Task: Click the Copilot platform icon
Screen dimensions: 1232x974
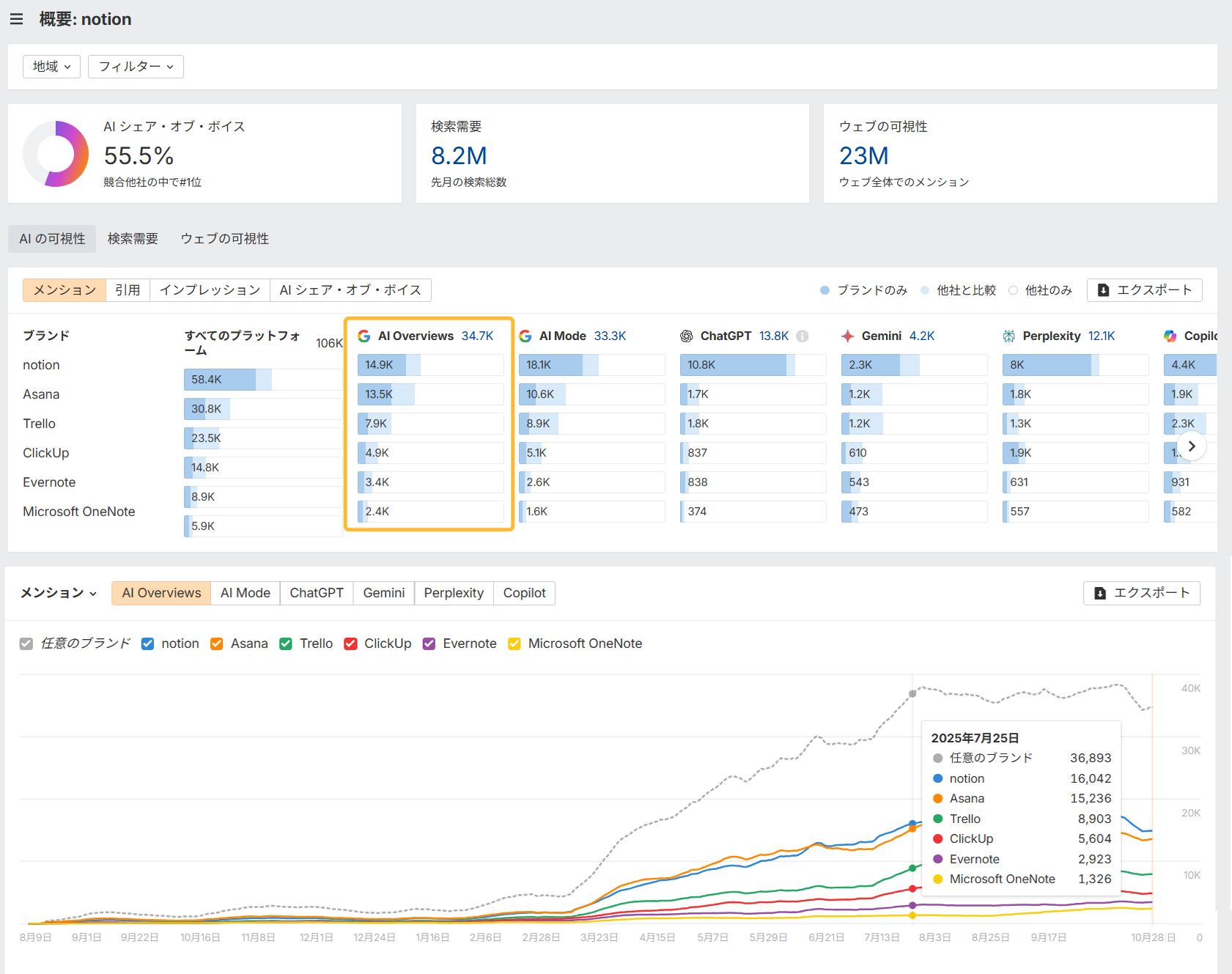Action: tap(1170, 336)
